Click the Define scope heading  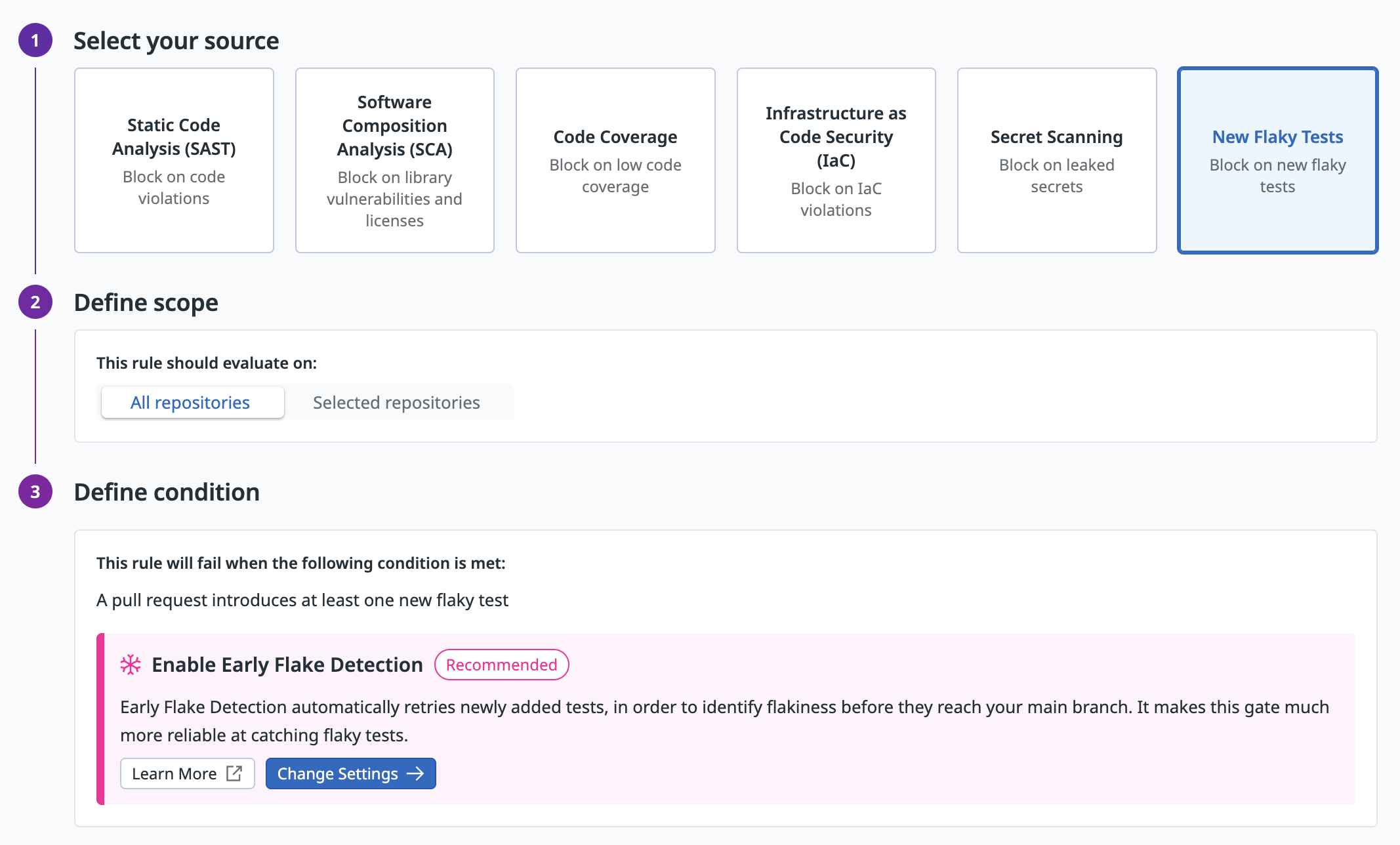(146, 302)
